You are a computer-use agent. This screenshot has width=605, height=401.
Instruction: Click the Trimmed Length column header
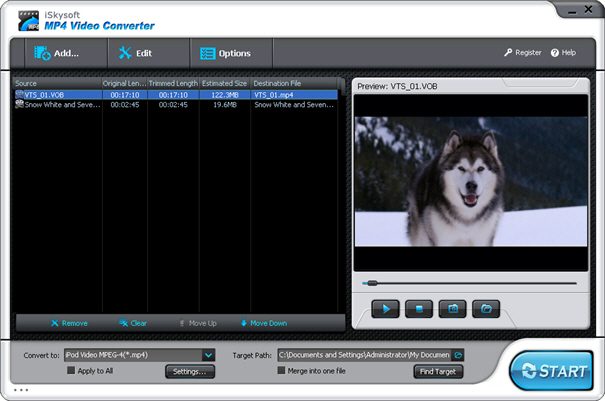(x=173, y=83)
